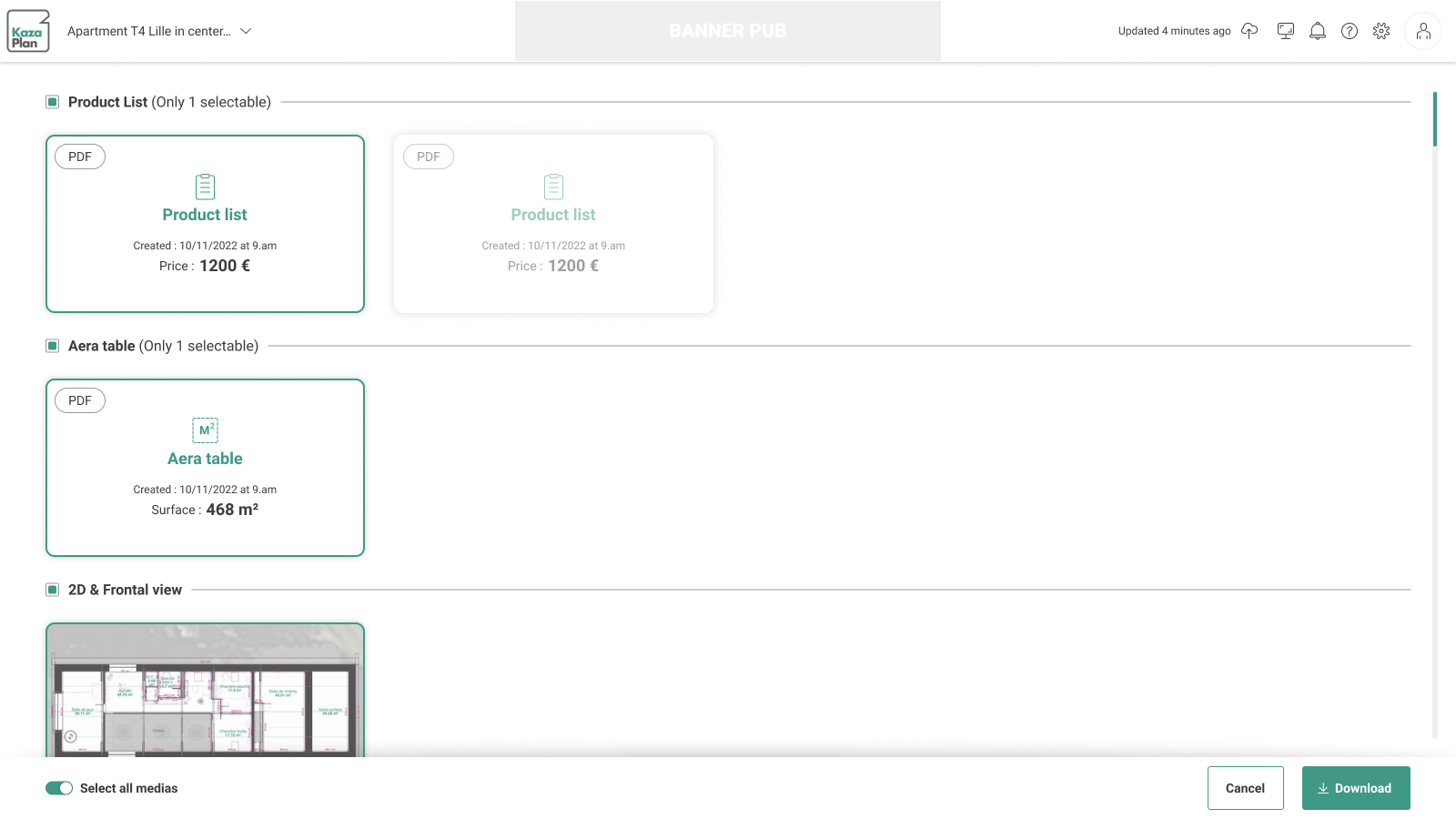
Task: Open the project name dropdown chevron
Action: [246, 31]
